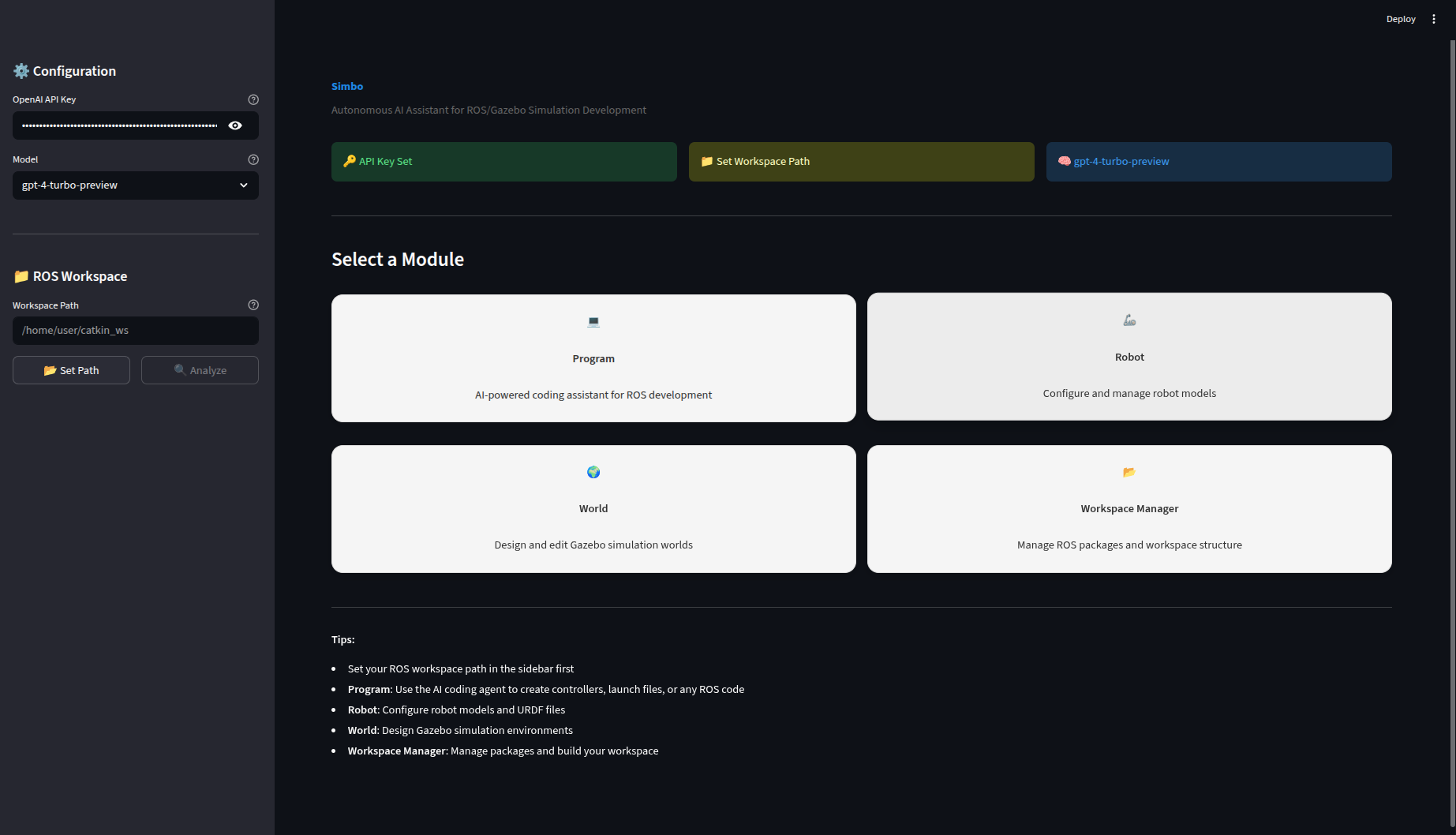The height and width of the screenshot is (835, 1456).
Task: Click the 'Tips:' label
Action: 343,639
